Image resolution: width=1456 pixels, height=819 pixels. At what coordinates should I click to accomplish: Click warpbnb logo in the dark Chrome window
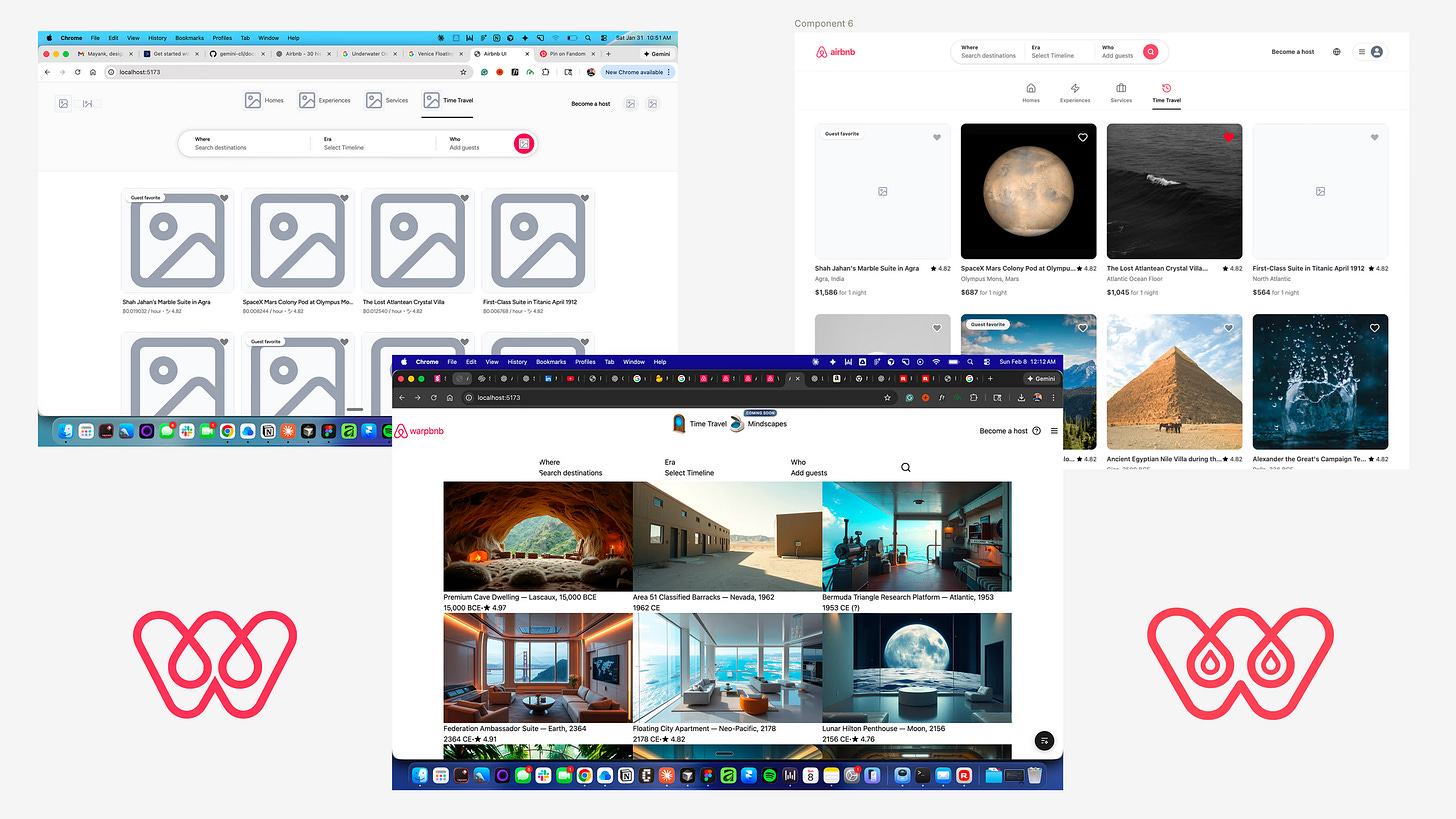(x=420, y=431)
